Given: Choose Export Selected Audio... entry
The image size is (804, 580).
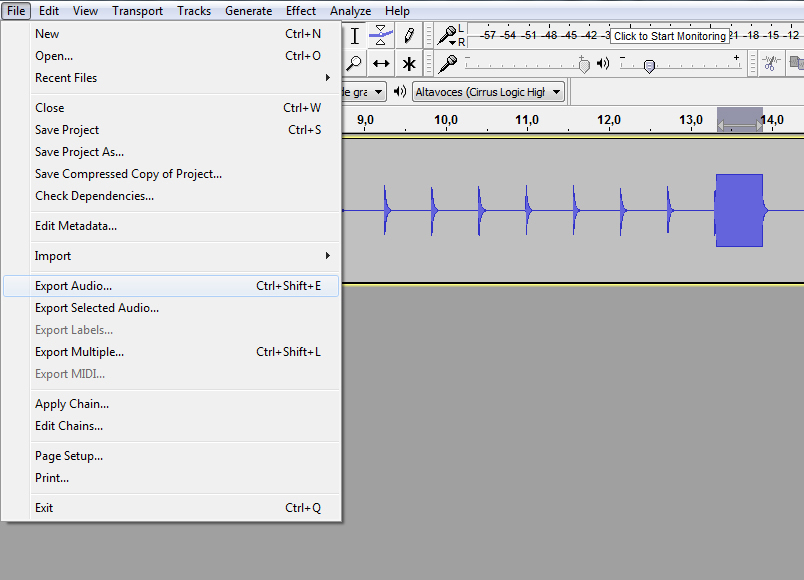Looking at the screenshot, I should (171, 308).
